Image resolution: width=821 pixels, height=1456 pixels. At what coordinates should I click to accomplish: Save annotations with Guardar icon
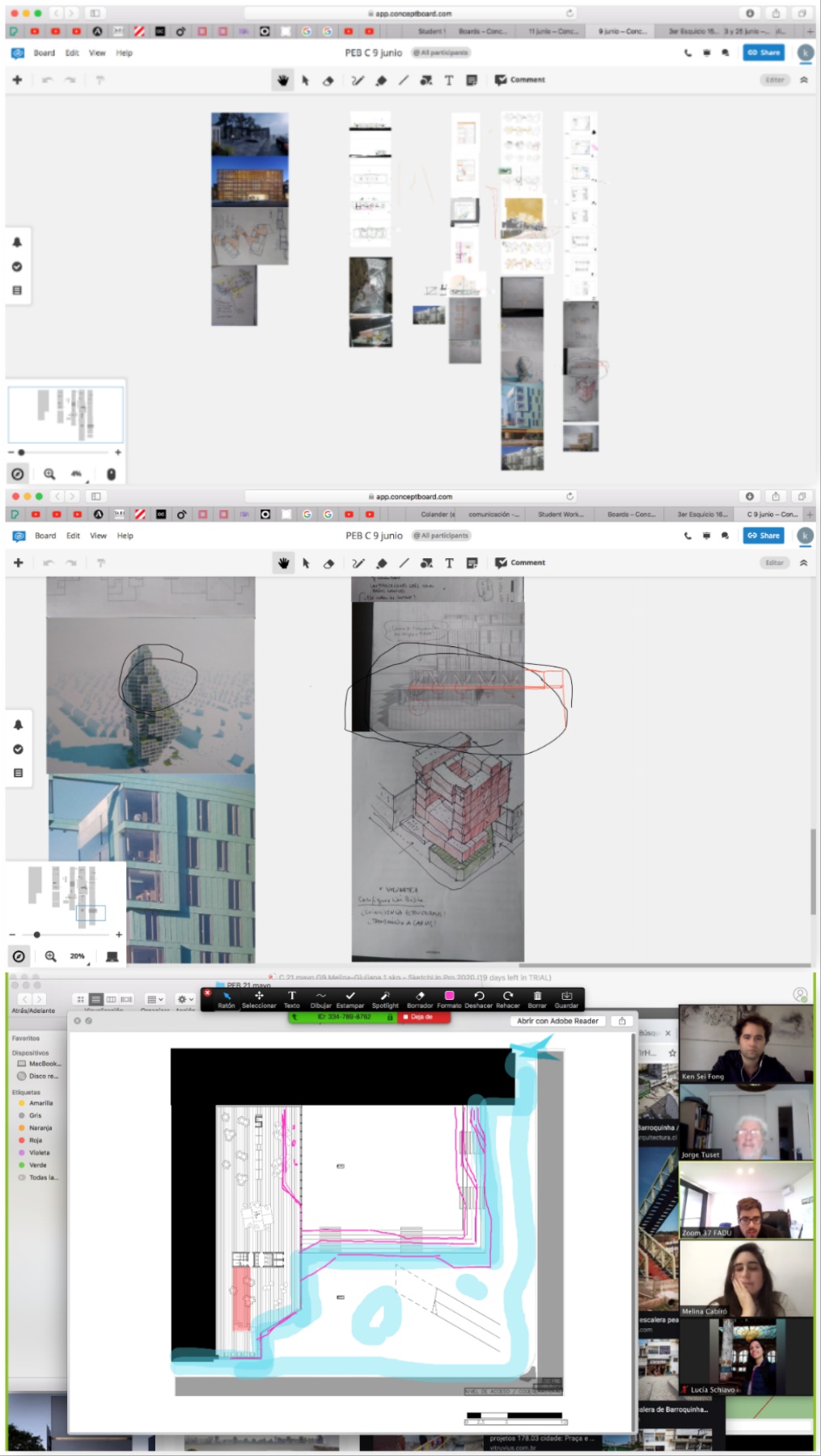tap(566, 1000)
